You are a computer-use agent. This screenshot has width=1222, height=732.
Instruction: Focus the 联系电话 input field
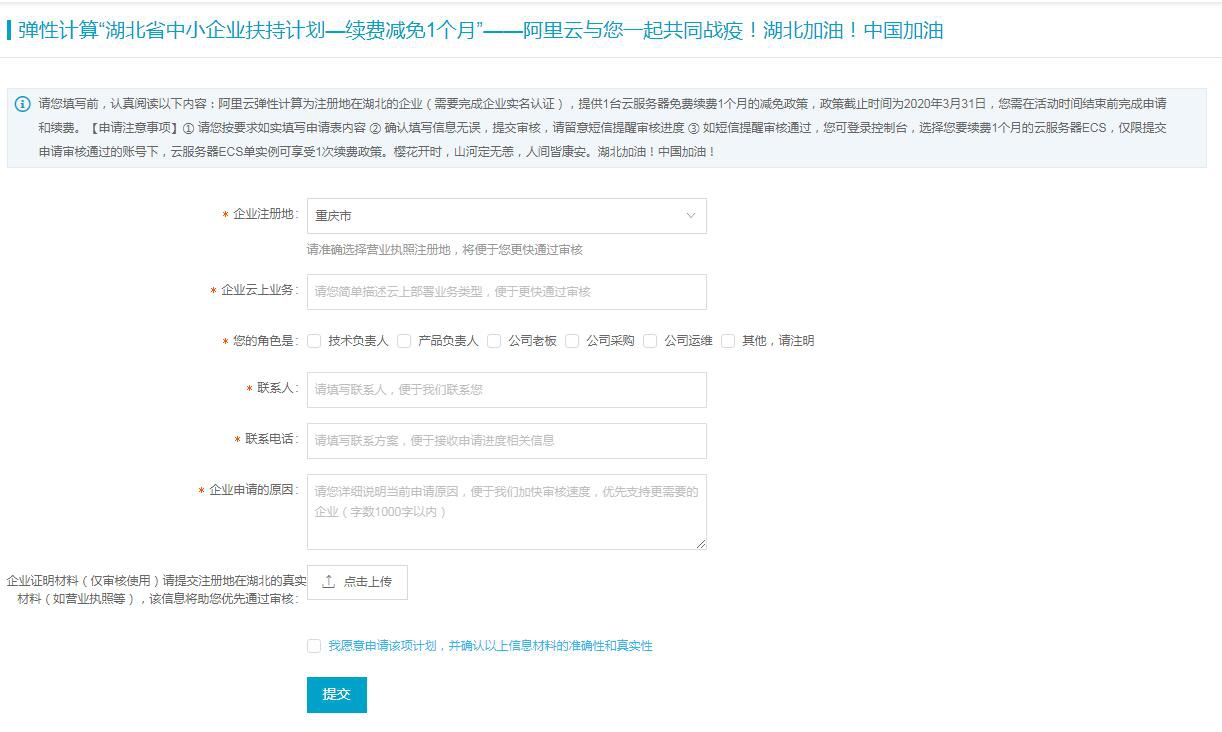(x=506, y=441)
